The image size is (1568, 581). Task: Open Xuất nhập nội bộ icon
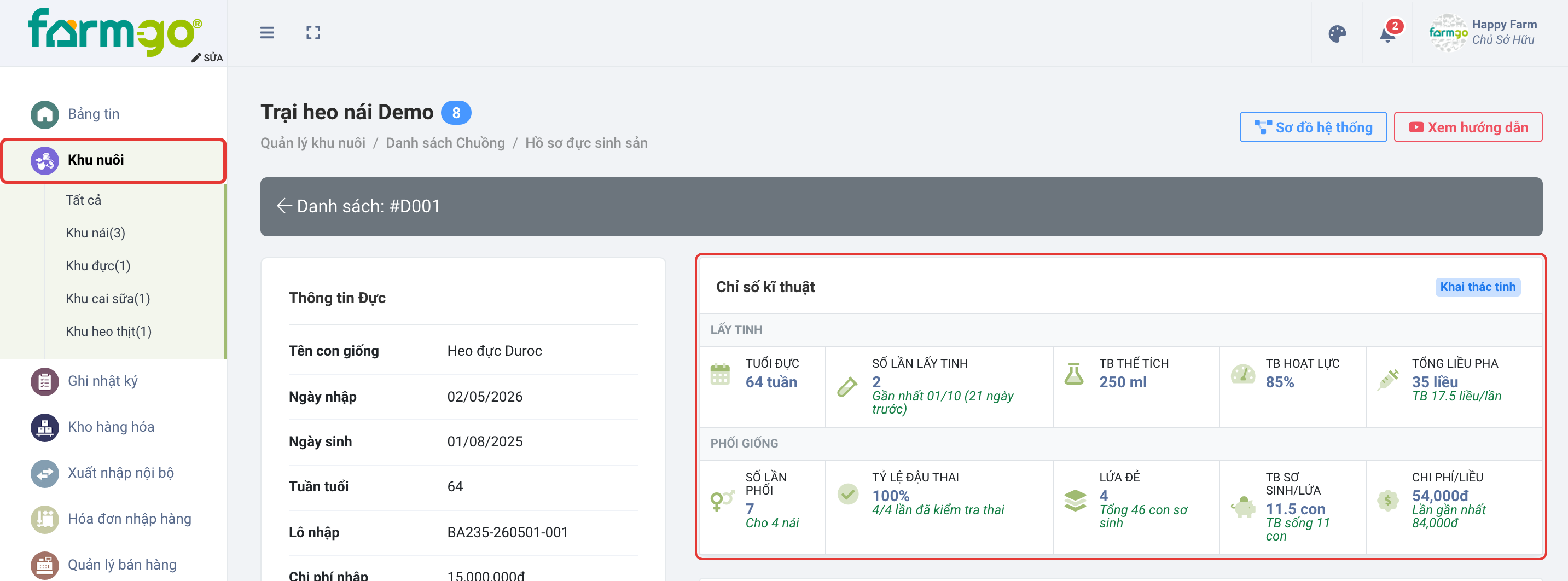[x=45, y=473]
